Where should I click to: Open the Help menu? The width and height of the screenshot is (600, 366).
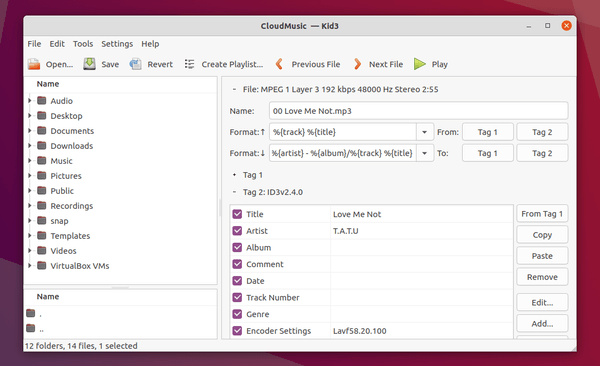[150, 44]
